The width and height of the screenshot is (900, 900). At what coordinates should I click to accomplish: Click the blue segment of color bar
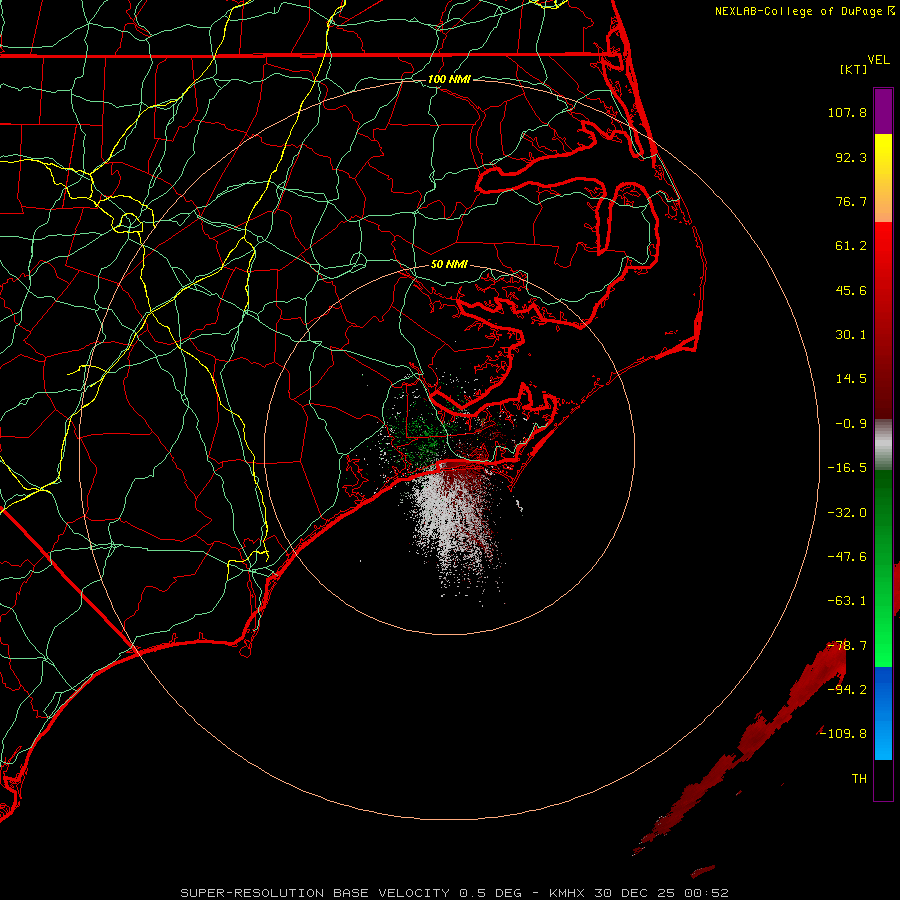click(883, 713)
